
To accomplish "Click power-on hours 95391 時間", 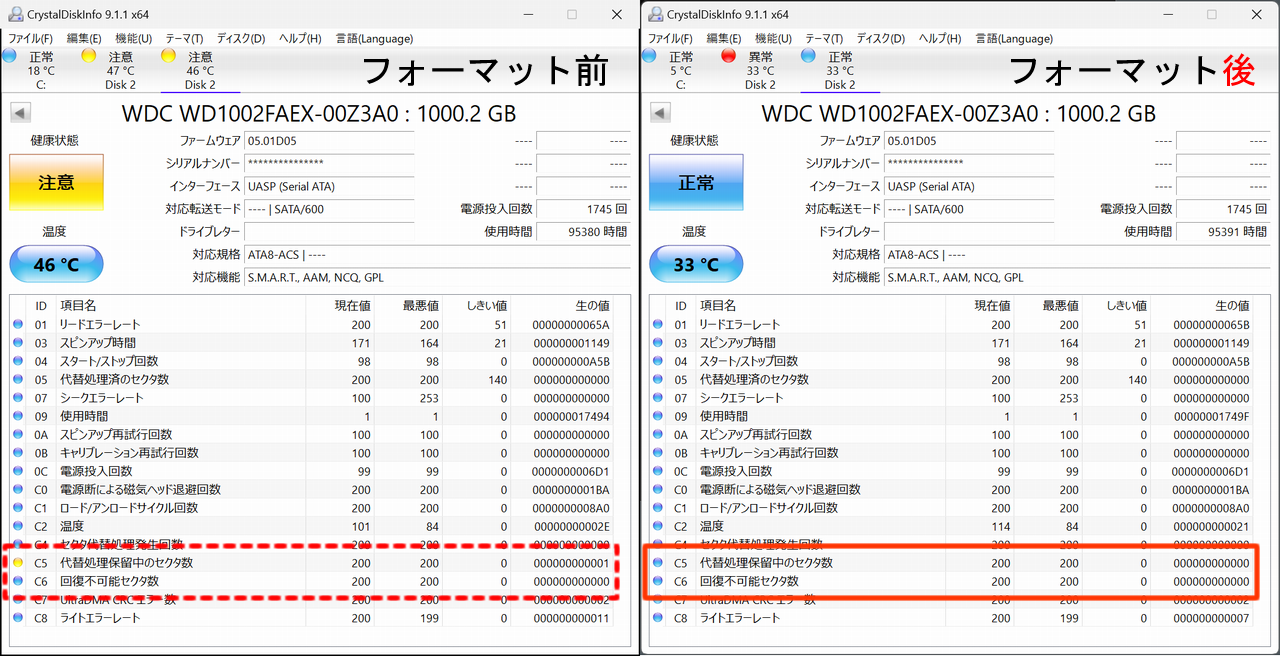I will coord(1223,231).
